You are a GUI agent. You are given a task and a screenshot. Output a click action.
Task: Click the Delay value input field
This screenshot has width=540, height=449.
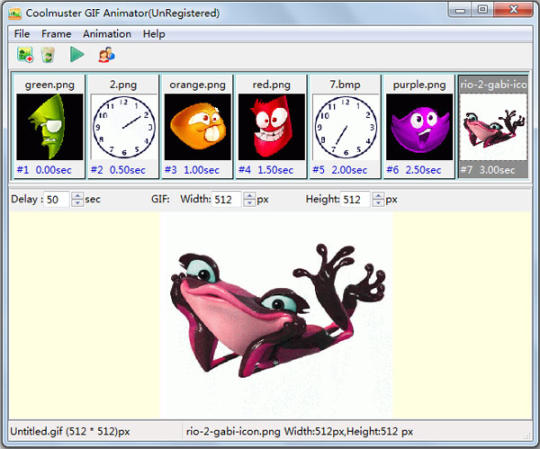click(x=57, y=199)
